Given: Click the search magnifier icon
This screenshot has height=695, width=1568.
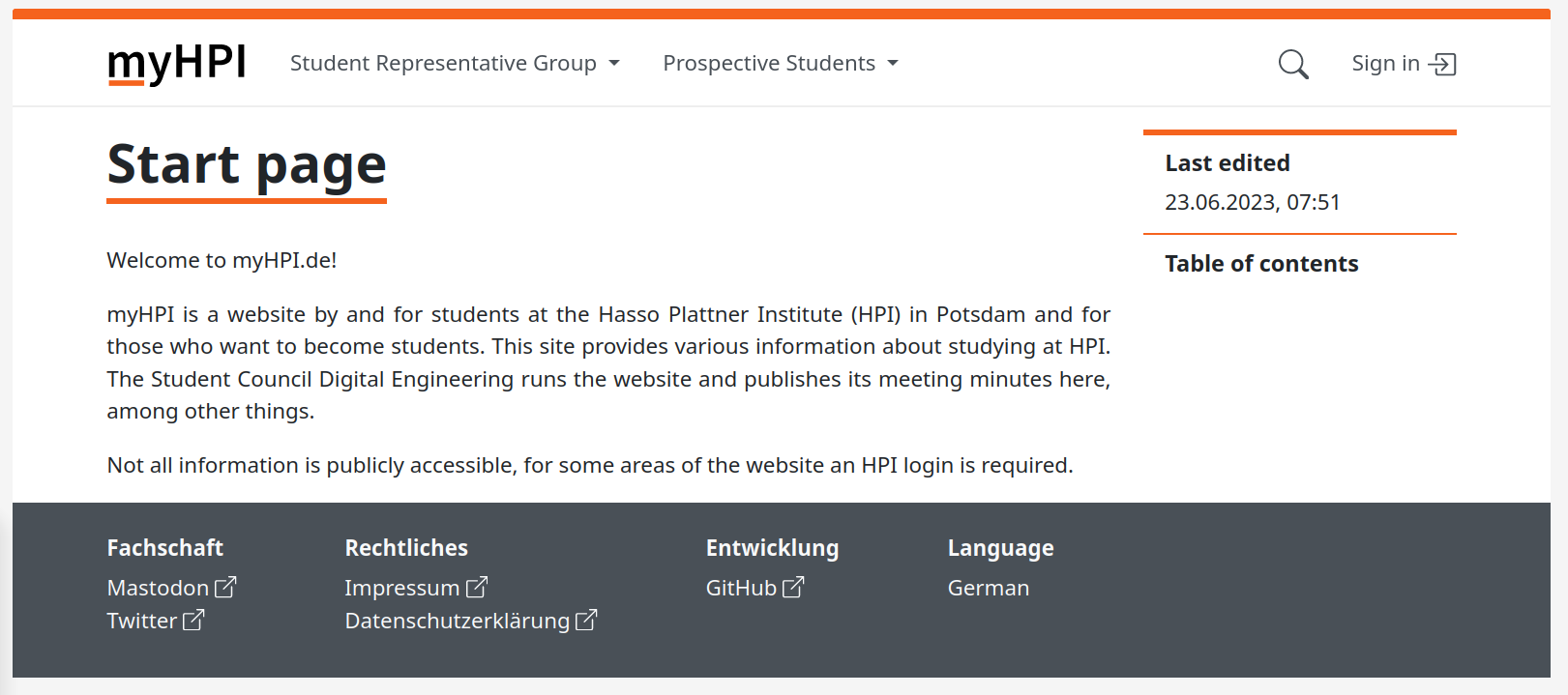Looking at the screenshot, I should pyautogui.click(x=1292, y=65).
